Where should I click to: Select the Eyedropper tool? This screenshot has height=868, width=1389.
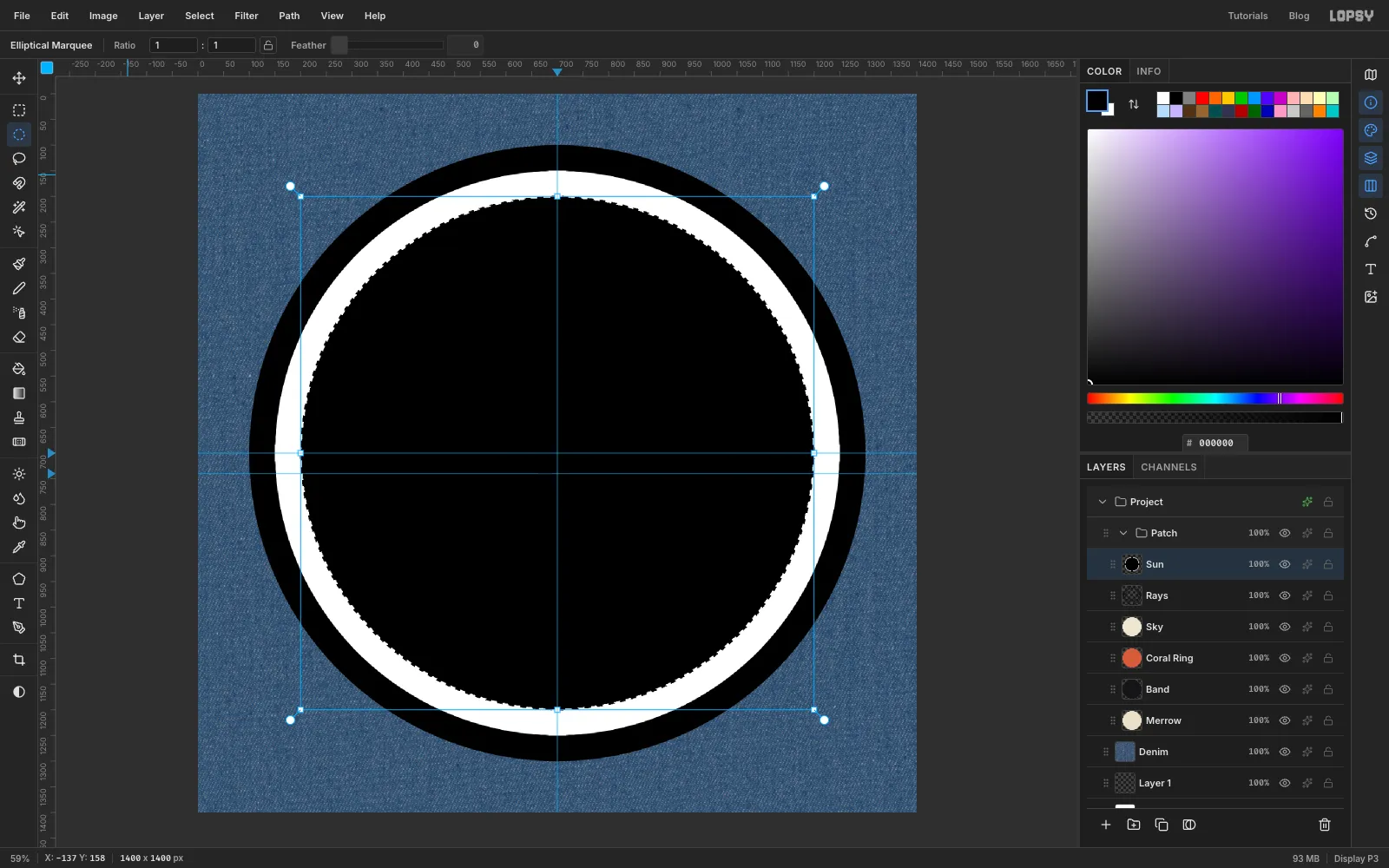click(19, 547)
